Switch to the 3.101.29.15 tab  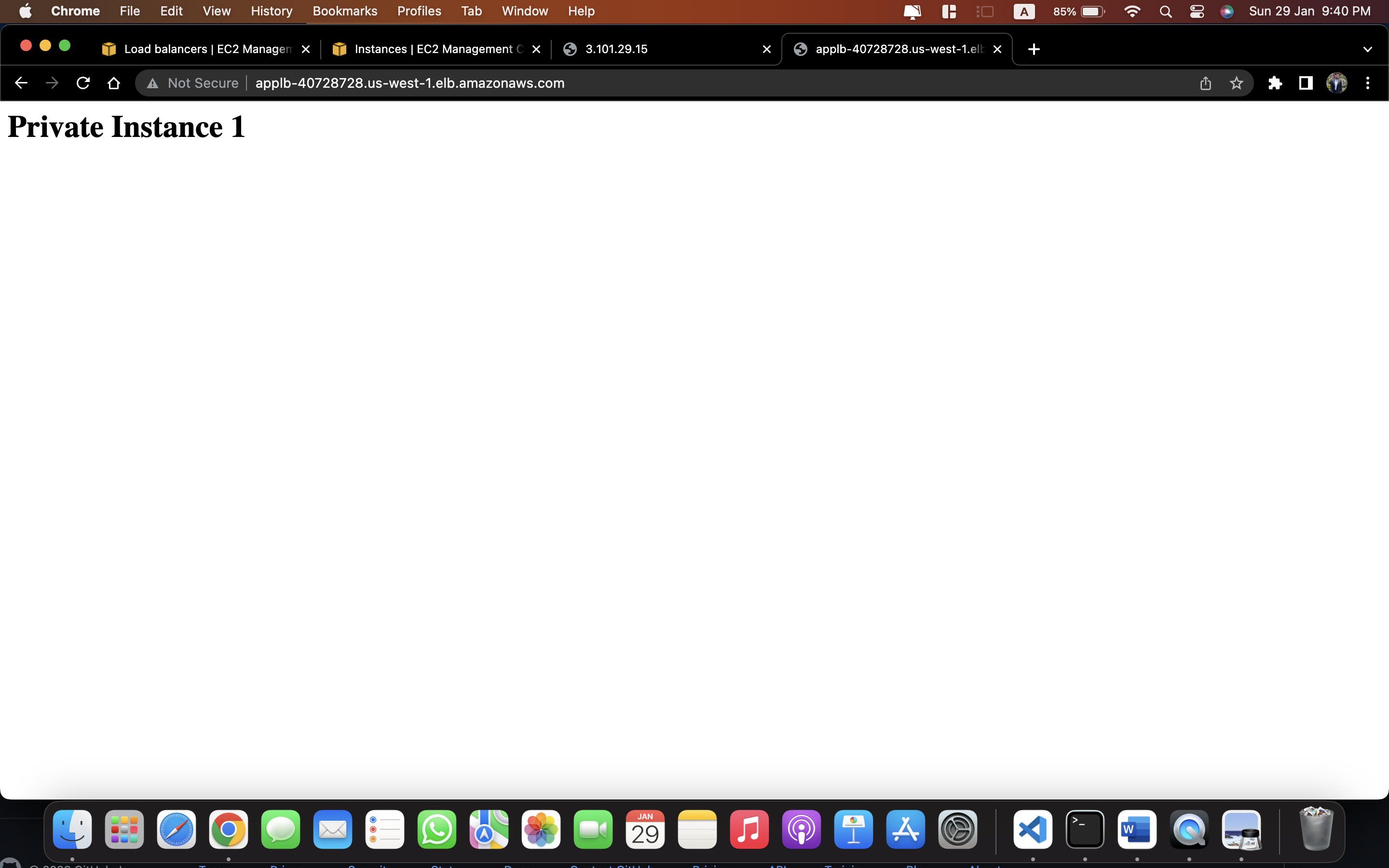click(x=660, y=49)
